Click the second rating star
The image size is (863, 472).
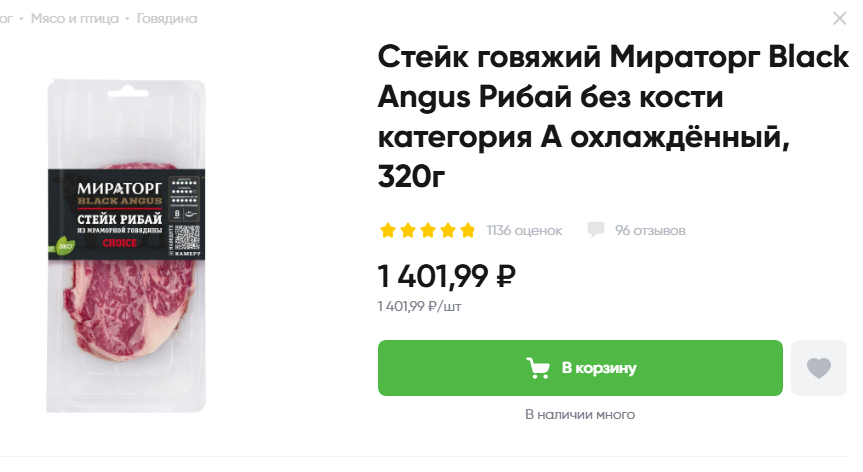click(408, 230)
